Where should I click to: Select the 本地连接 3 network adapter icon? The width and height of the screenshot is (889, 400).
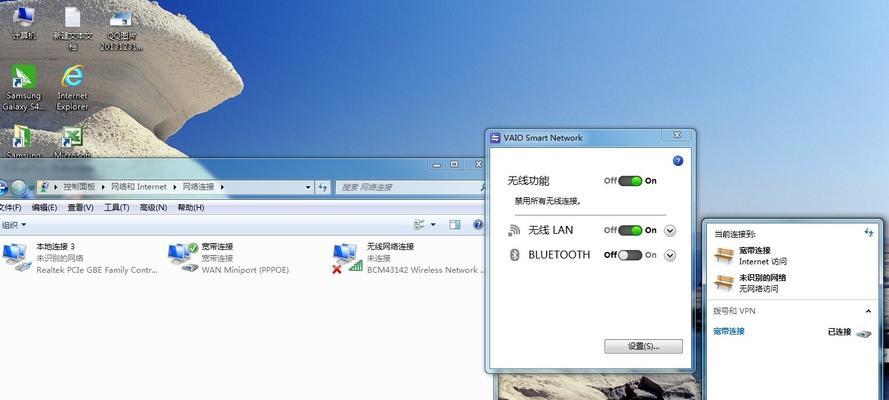coord(18,257)
